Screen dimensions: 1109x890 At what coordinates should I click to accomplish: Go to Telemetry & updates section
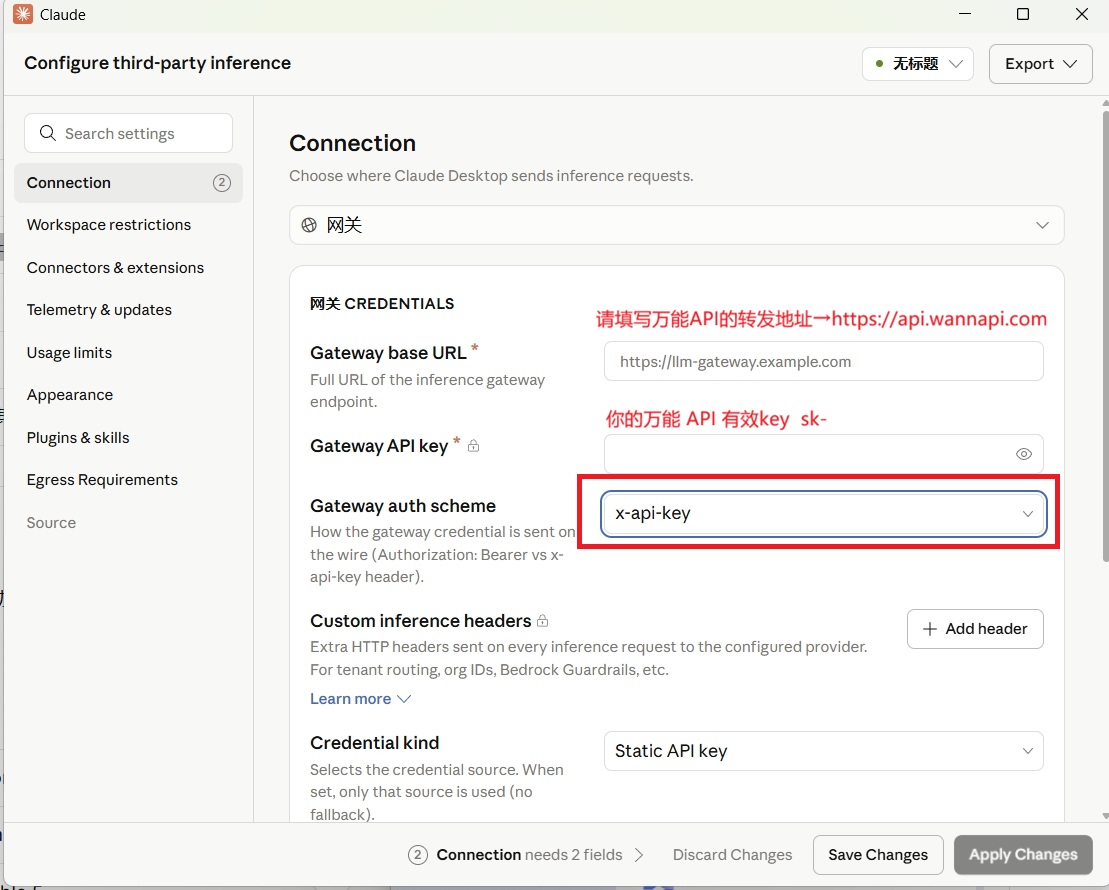(x=99, y=310)
